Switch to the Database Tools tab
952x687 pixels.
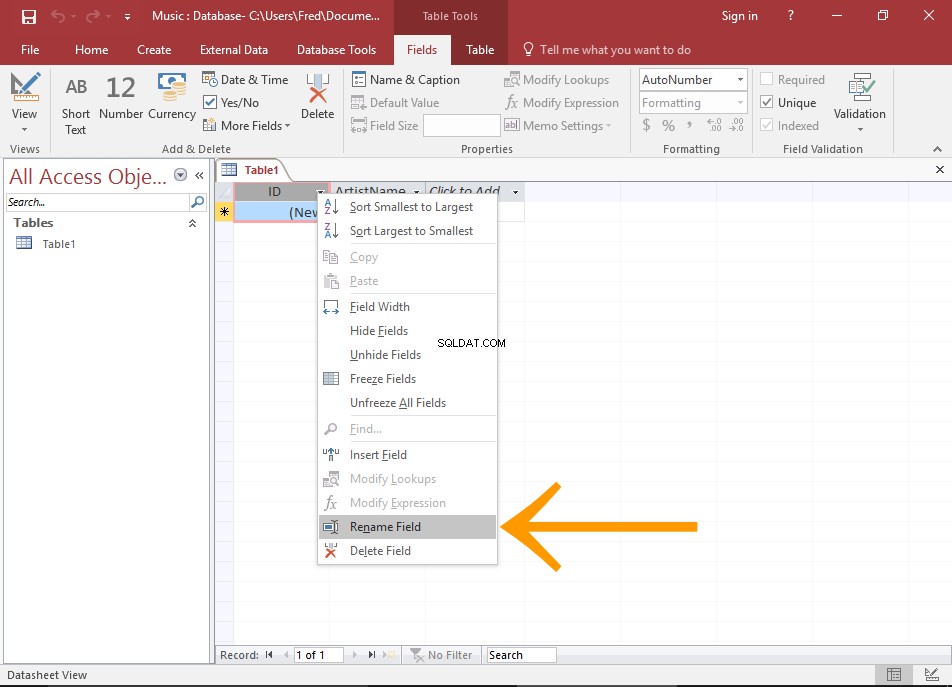pyautogui.click(x=336, y=50)
